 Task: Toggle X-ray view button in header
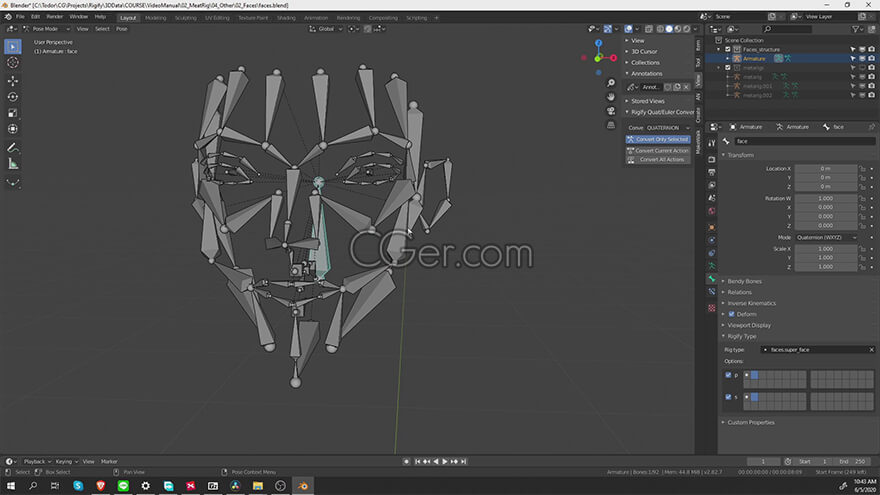[649, 29]
